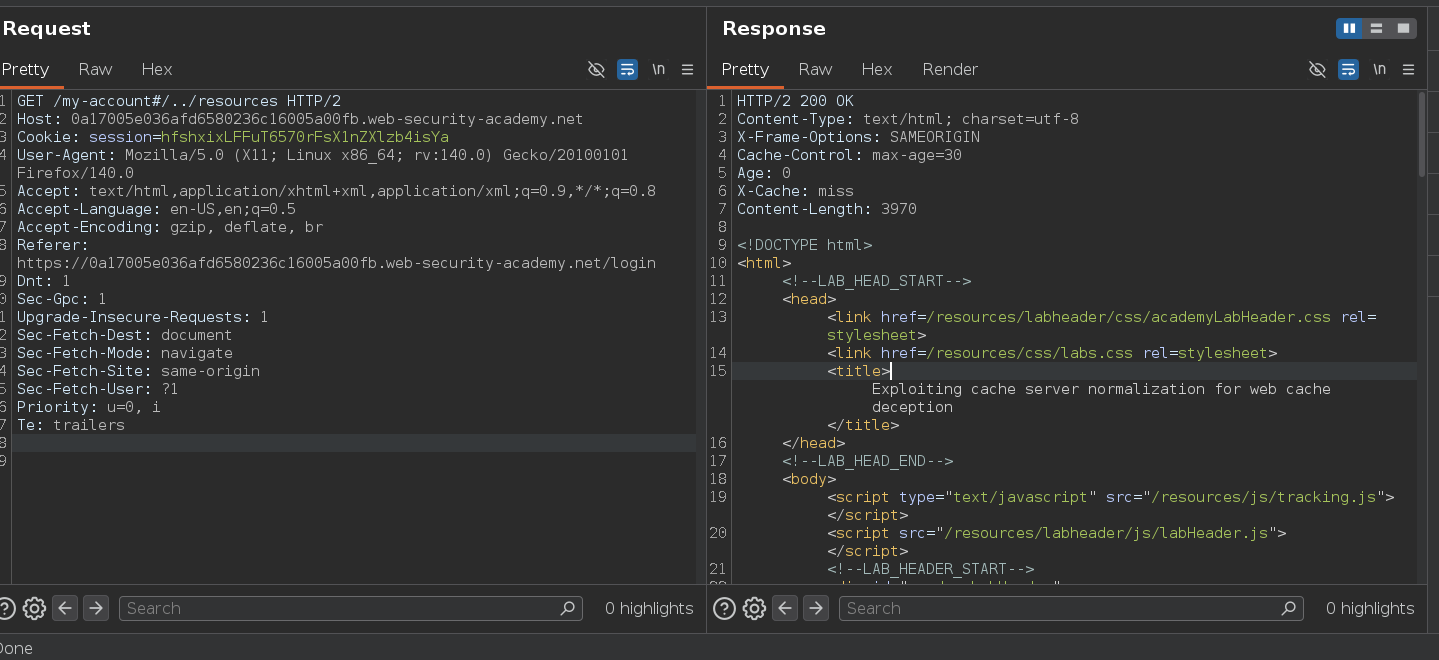1439x660 pixels.
Task: Click the Response vertical scrollbar thumb
Action: [x=1422, y=135]
